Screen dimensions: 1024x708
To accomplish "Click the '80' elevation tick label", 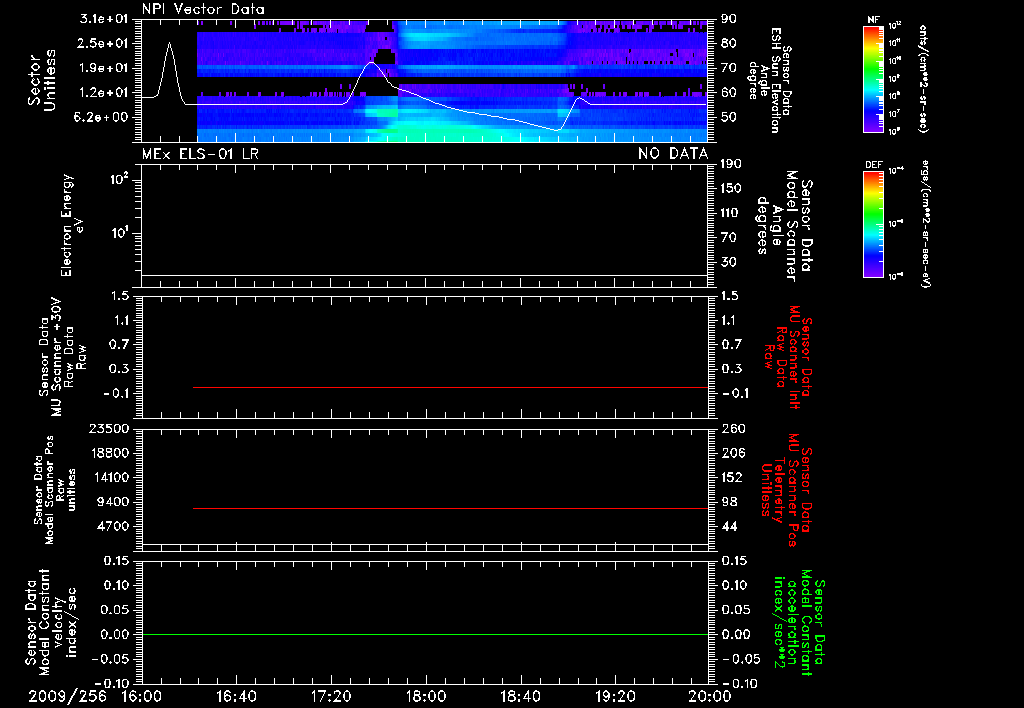I will (729, 43).
